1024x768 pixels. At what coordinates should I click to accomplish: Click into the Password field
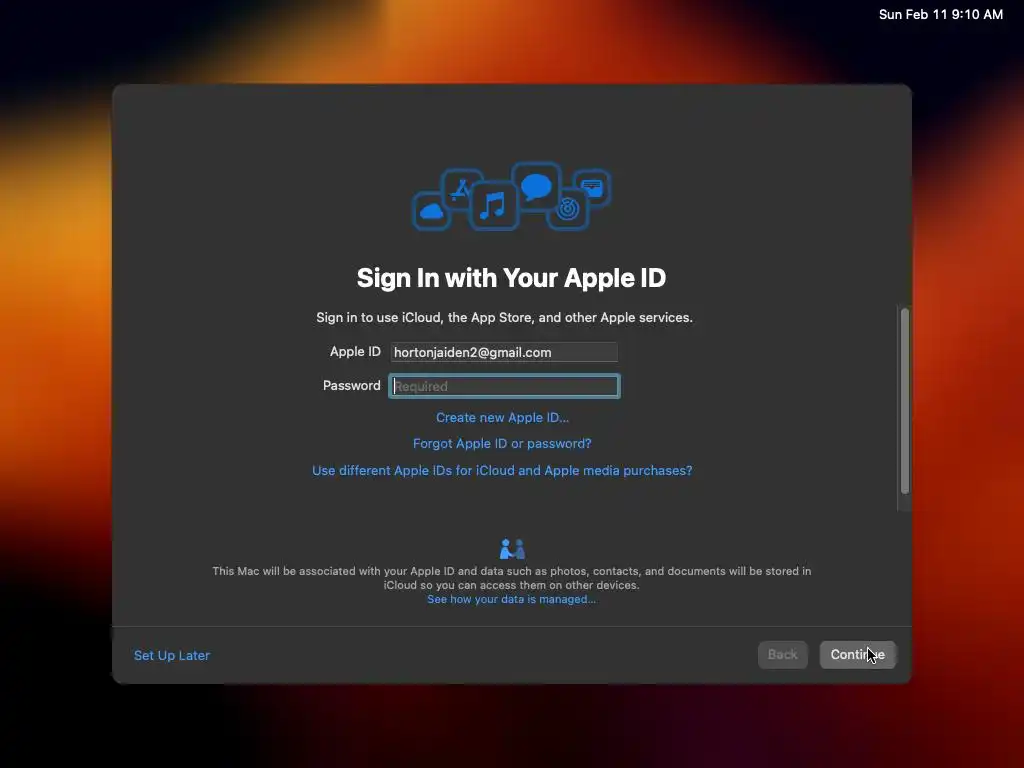click(504, 386)
